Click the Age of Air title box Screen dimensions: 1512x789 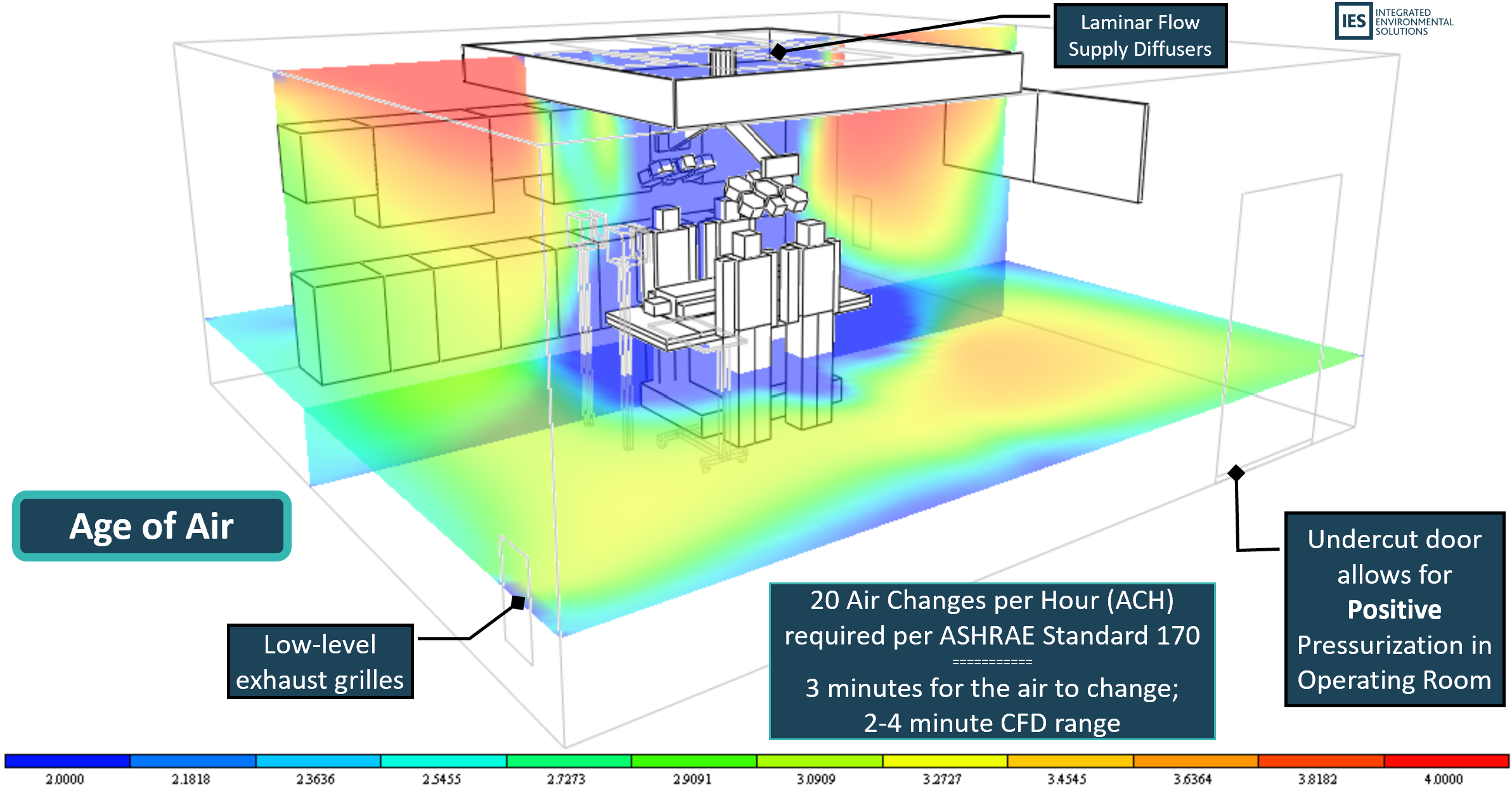pos(152,526)
